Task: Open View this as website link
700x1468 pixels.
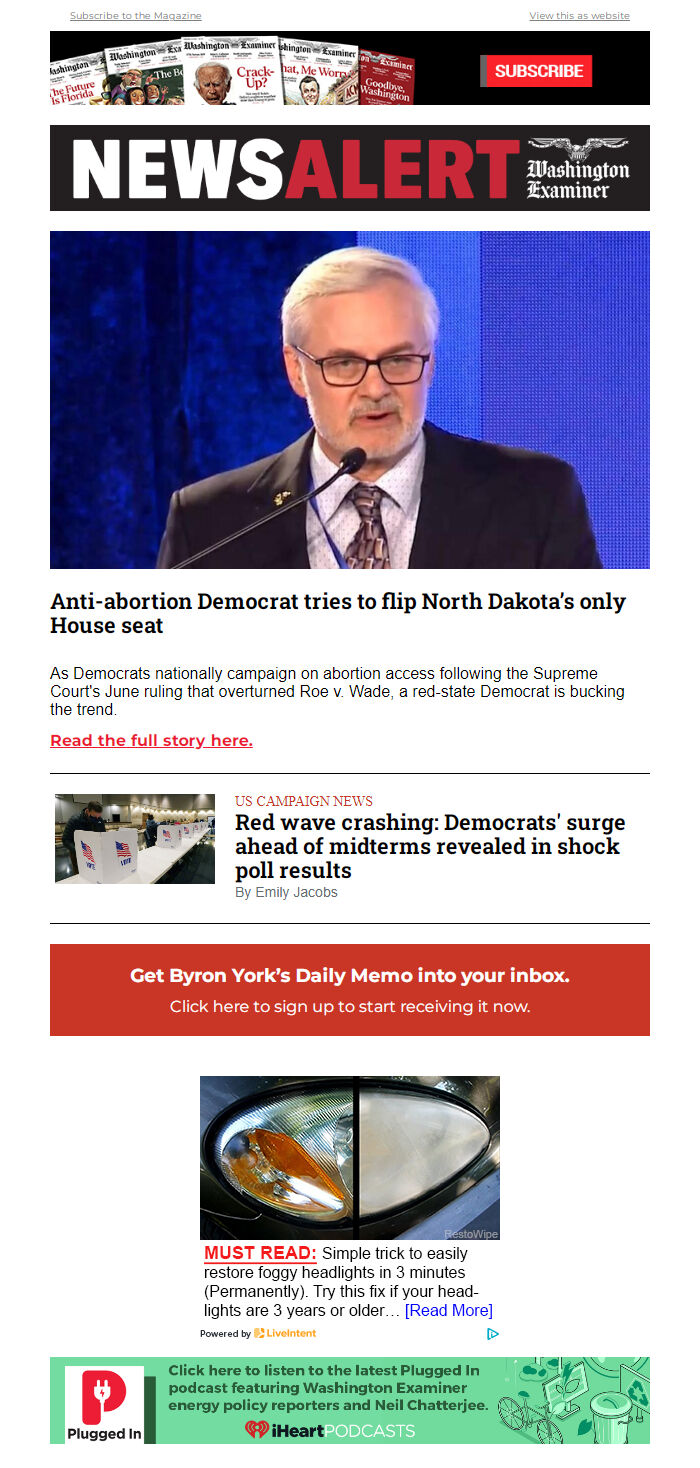Action: click(579, 16)
